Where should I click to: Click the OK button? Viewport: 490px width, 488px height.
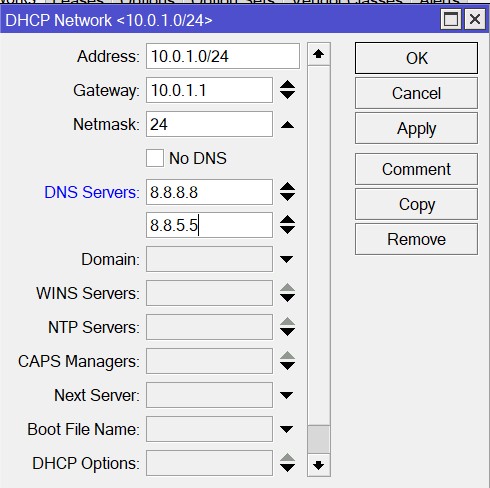416,58
